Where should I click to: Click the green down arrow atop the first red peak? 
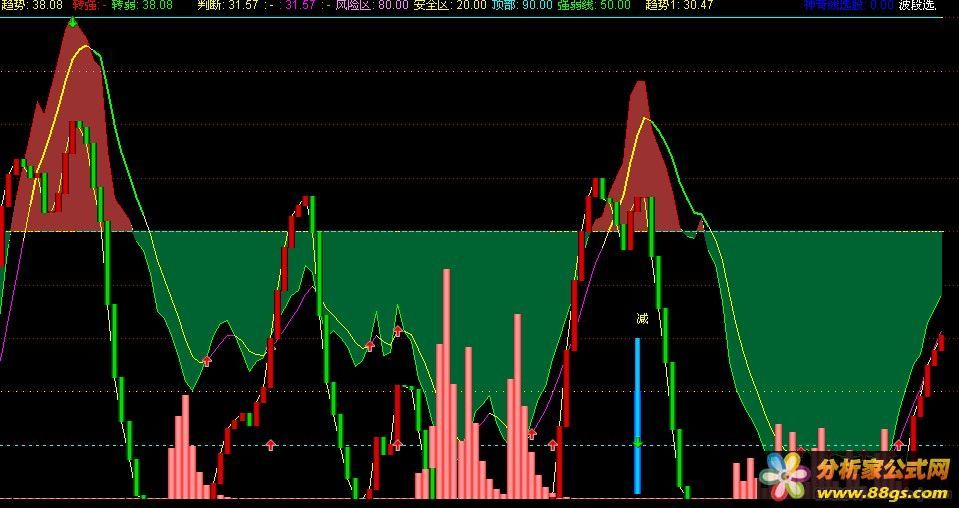coord(73,23)
